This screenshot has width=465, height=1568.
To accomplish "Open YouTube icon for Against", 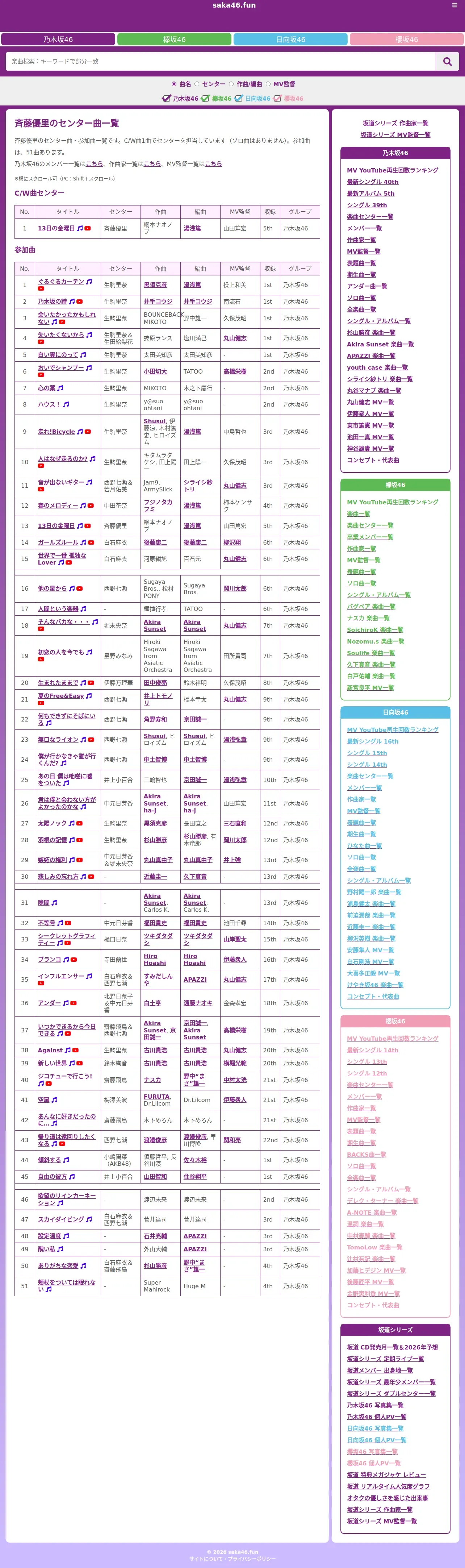I will tap(75, 1050).
